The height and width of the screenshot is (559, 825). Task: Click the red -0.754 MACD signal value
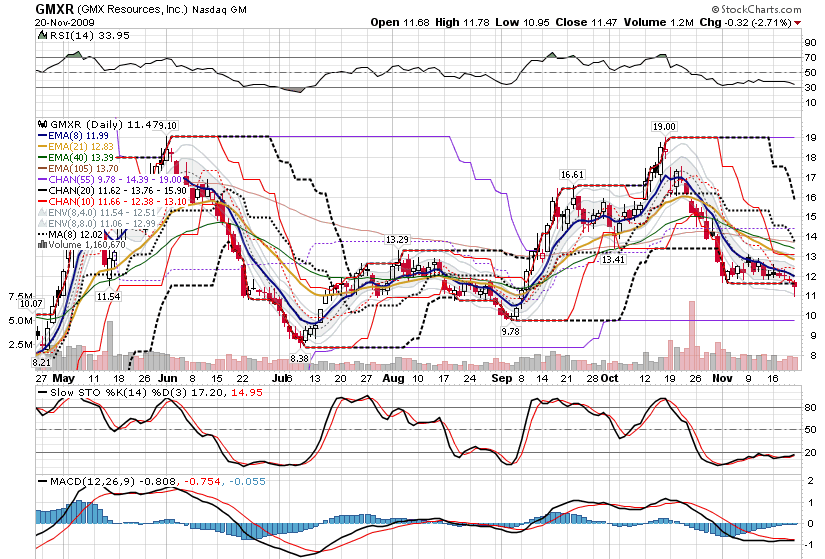pyautogui.click(x=202, y=482)
